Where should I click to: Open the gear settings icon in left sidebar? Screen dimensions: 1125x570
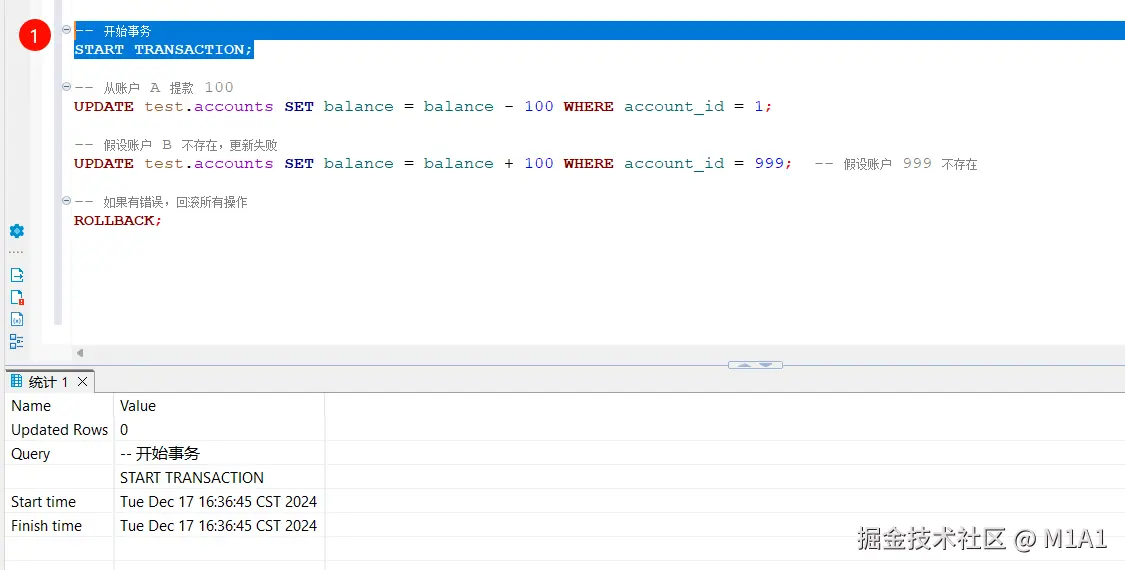pos(17,230)
